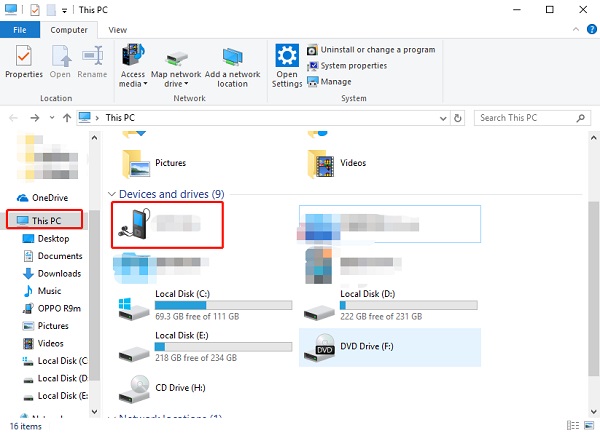600x433 pixels.
Task: Select the Local Disk (E:) drive
Action: click(205, 347)
